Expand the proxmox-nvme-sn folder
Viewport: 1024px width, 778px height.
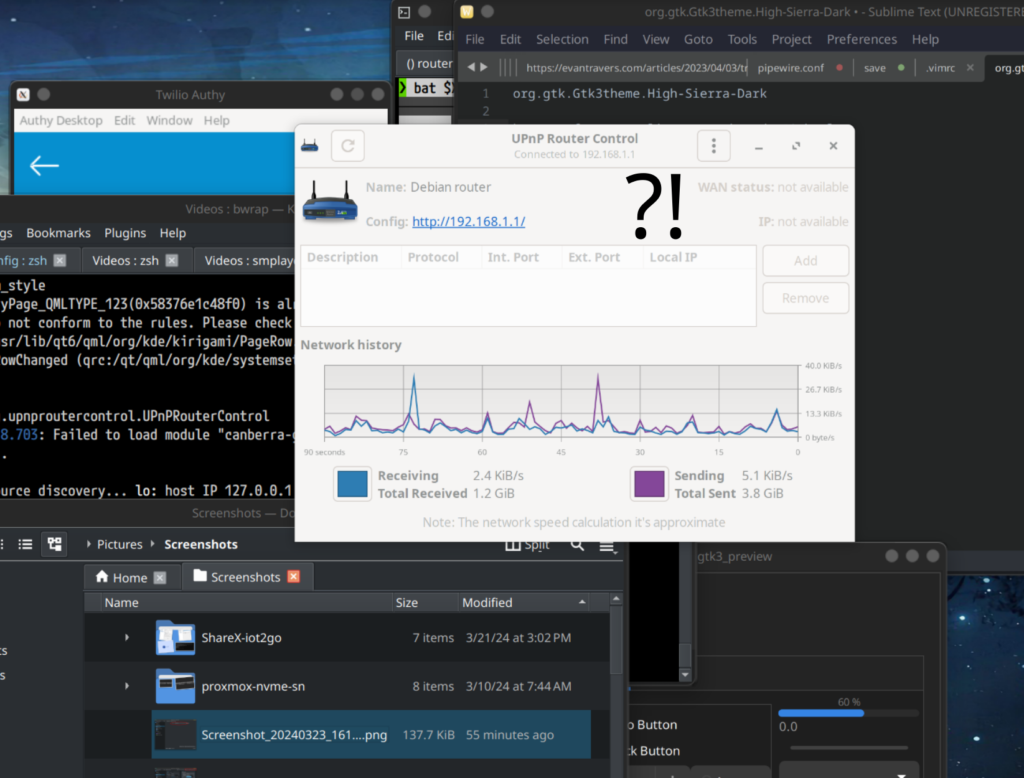[127, 687]
